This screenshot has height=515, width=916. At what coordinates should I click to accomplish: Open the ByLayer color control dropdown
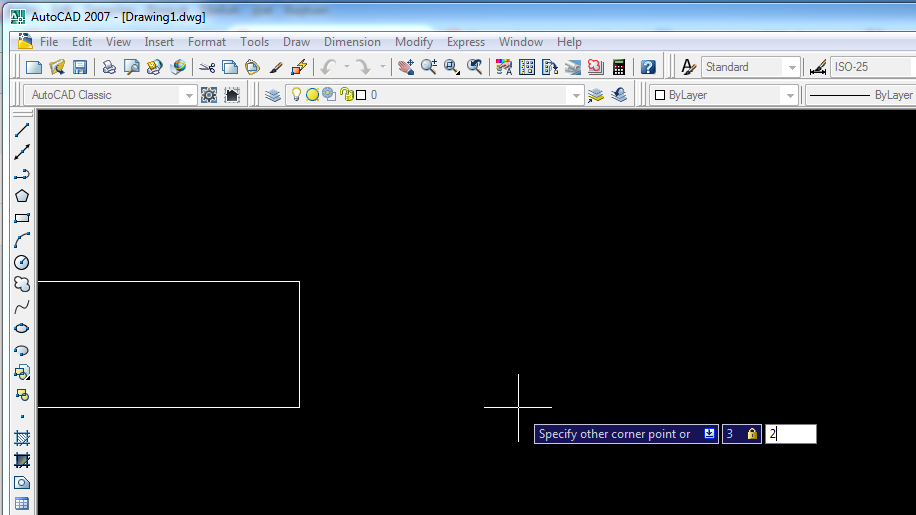tap(790, 95)
